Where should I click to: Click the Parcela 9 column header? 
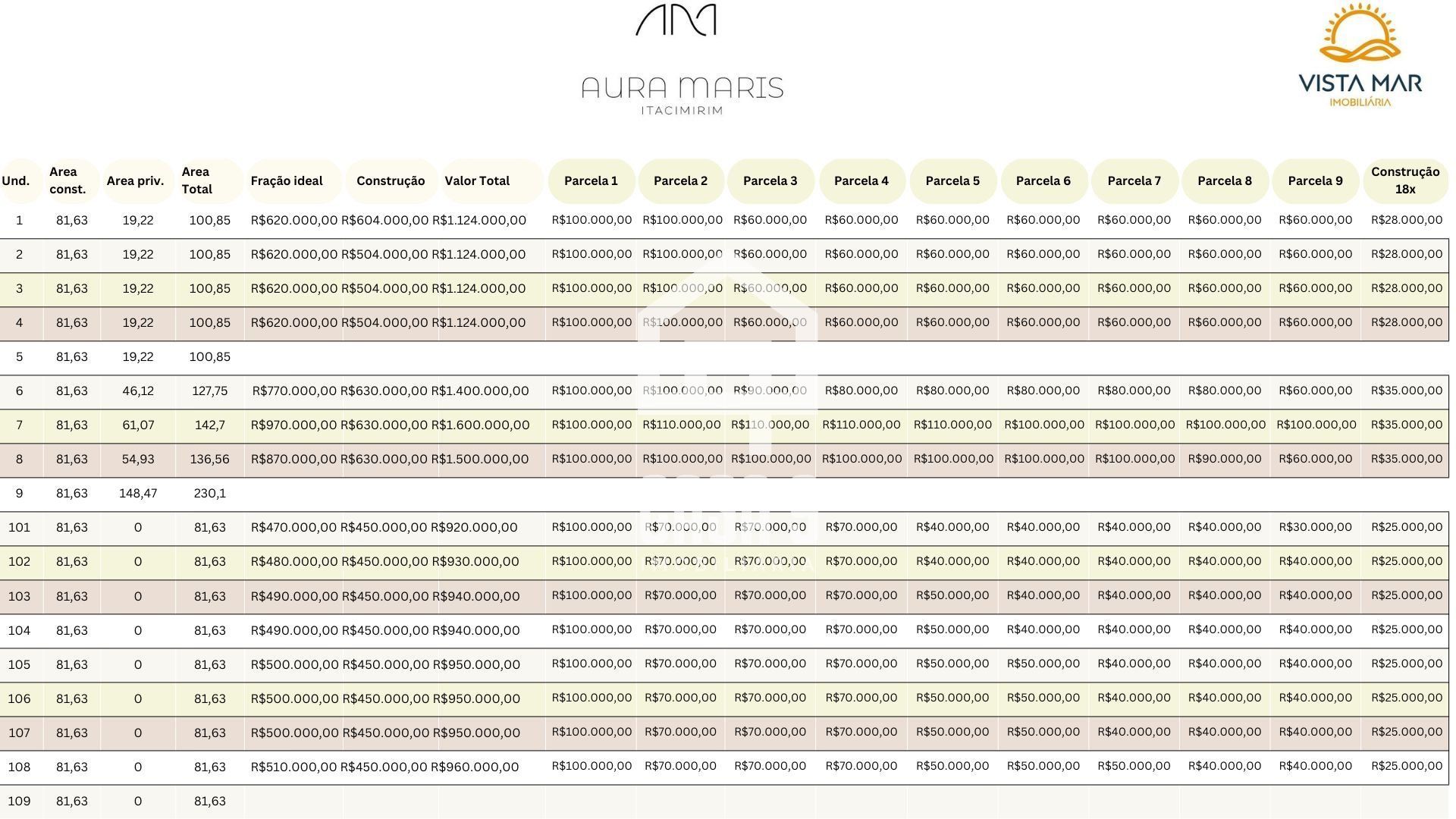click(x=1315, y=180)
